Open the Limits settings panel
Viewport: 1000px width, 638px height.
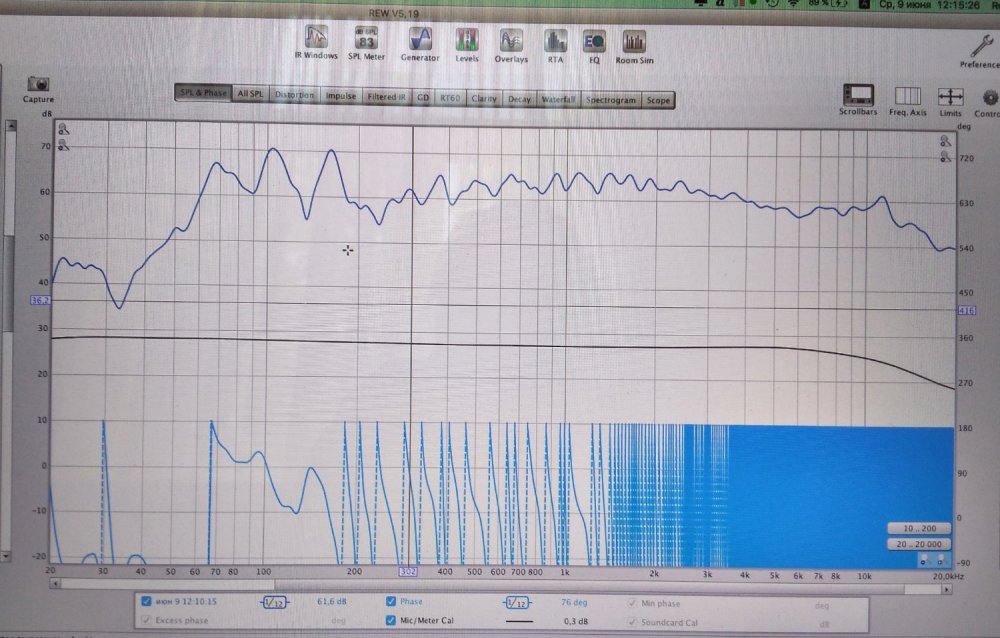(950, 97)
